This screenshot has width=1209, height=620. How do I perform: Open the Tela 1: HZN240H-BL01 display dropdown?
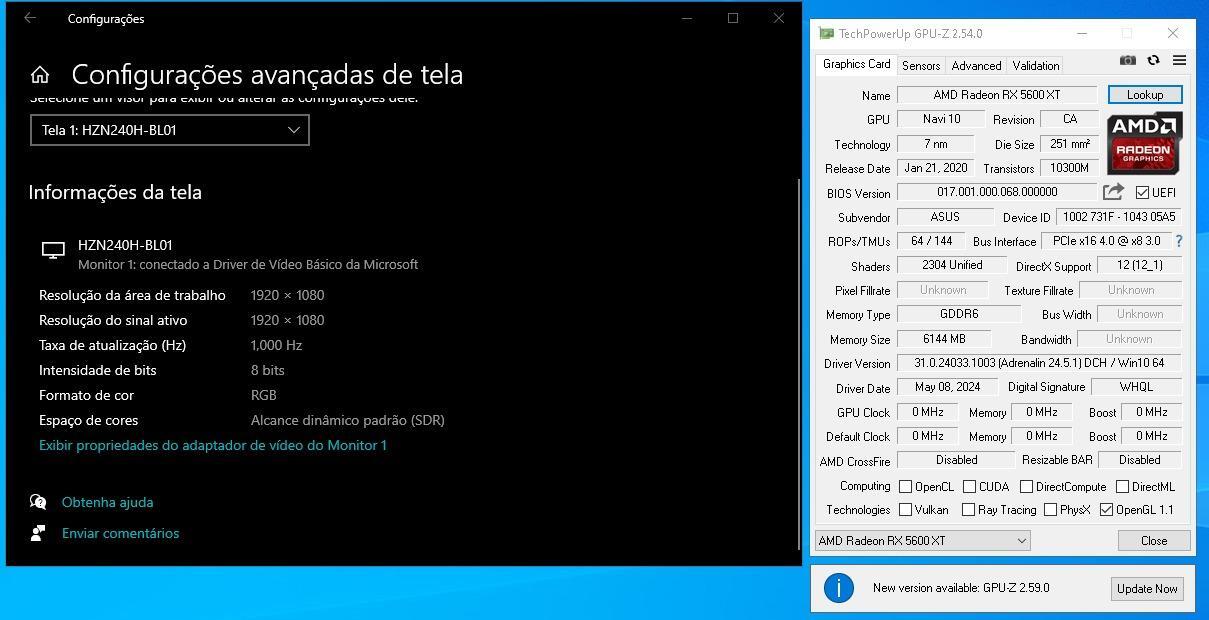[170, 130]
